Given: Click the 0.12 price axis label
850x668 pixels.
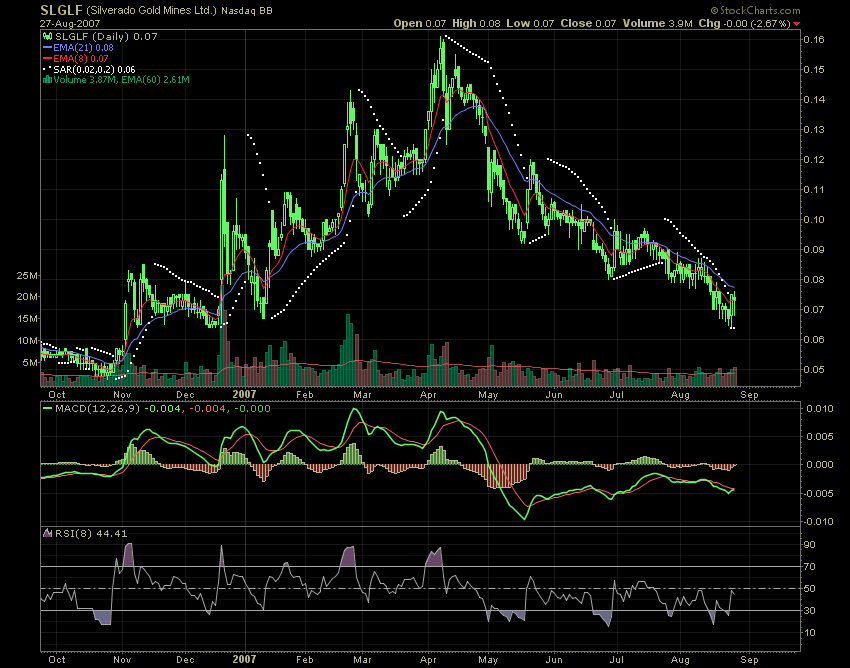Looking at the screenshot, I should click(814, 160).
